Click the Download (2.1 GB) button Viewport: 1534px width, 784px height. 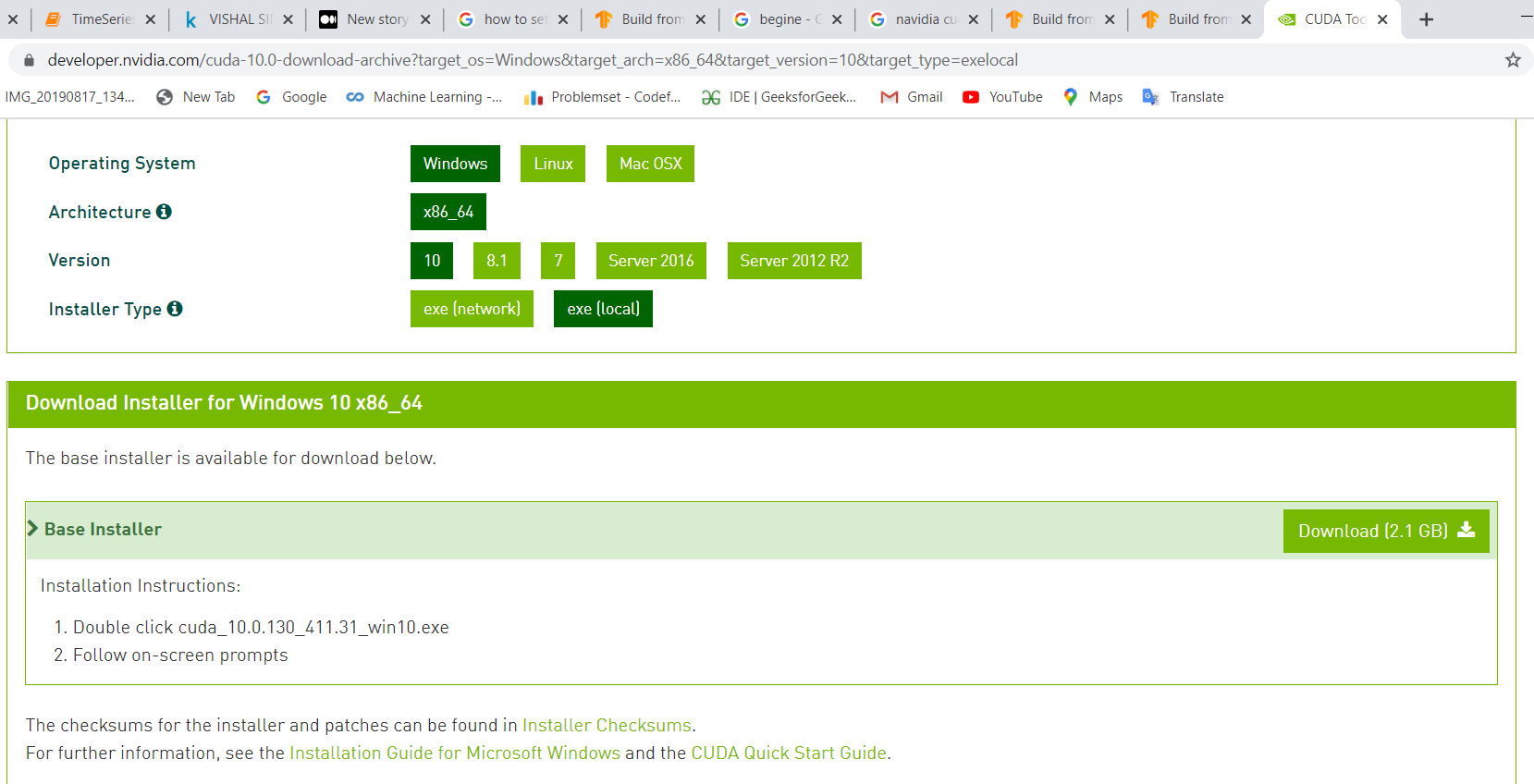pyautogui.click(x=1386, y=531)
